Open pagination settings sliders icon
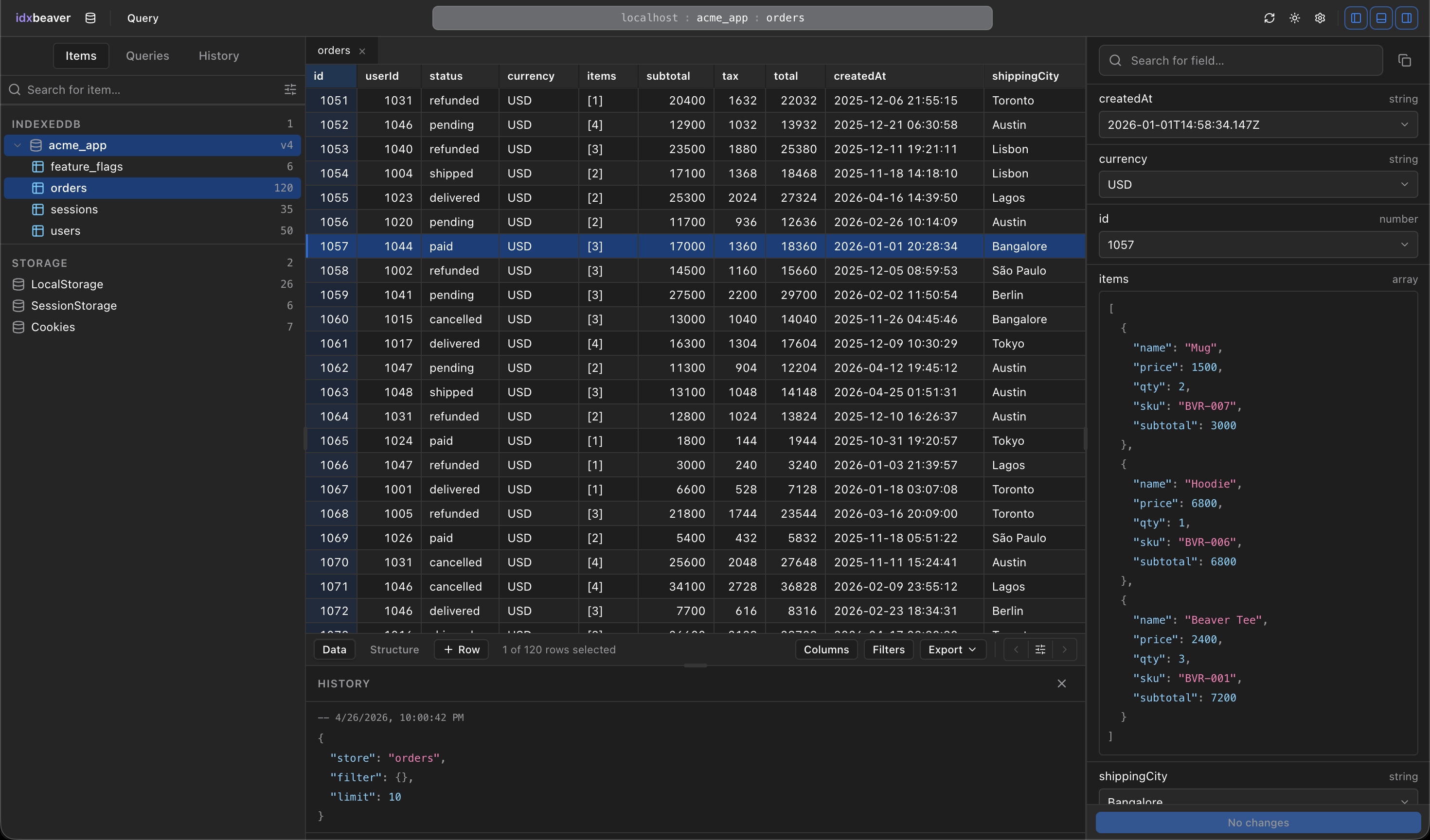The image size is (1430, 840). coord(1040,649)
